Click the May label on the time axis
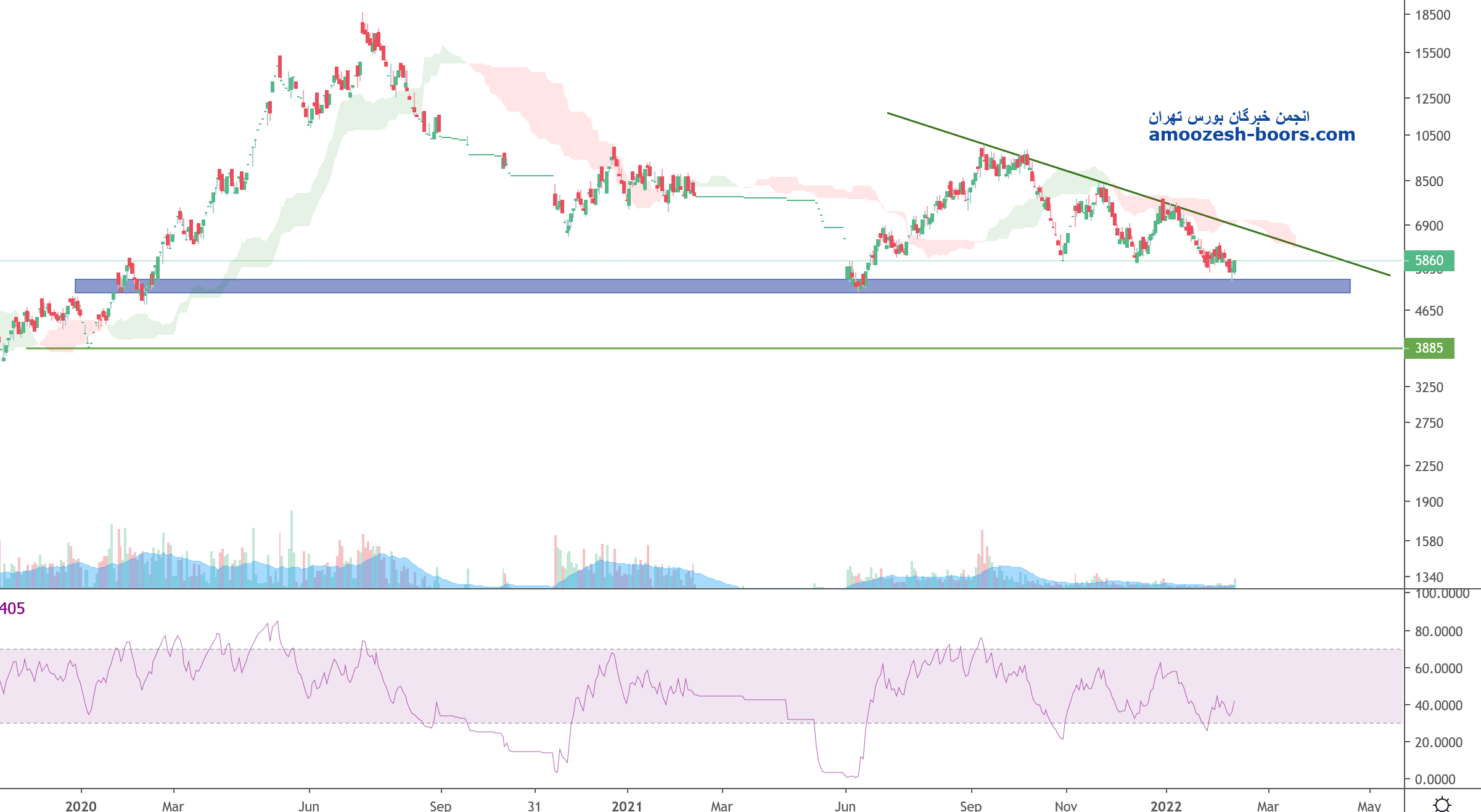Screen dimensions: 1481x812 [1369, 806]
